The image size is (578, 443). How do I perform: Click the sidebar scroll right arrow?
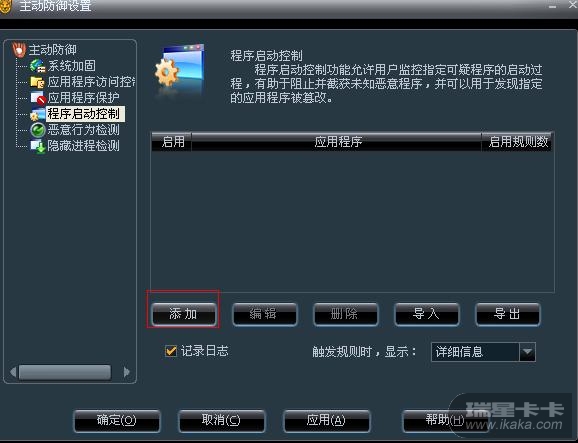coord(127,372)
